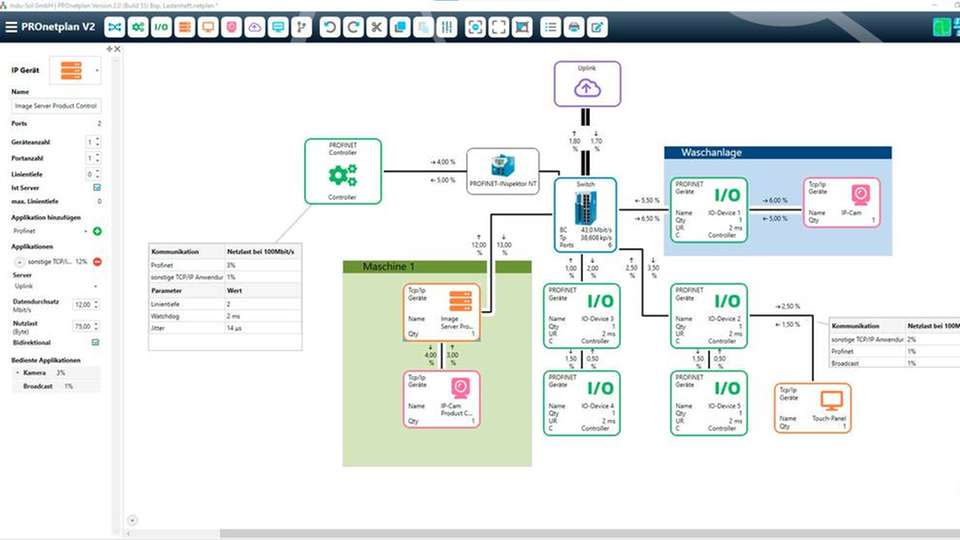The image size is (960, 540).
Task: Open the sliders settings icon in toolbar
Action: click(447, 27)
